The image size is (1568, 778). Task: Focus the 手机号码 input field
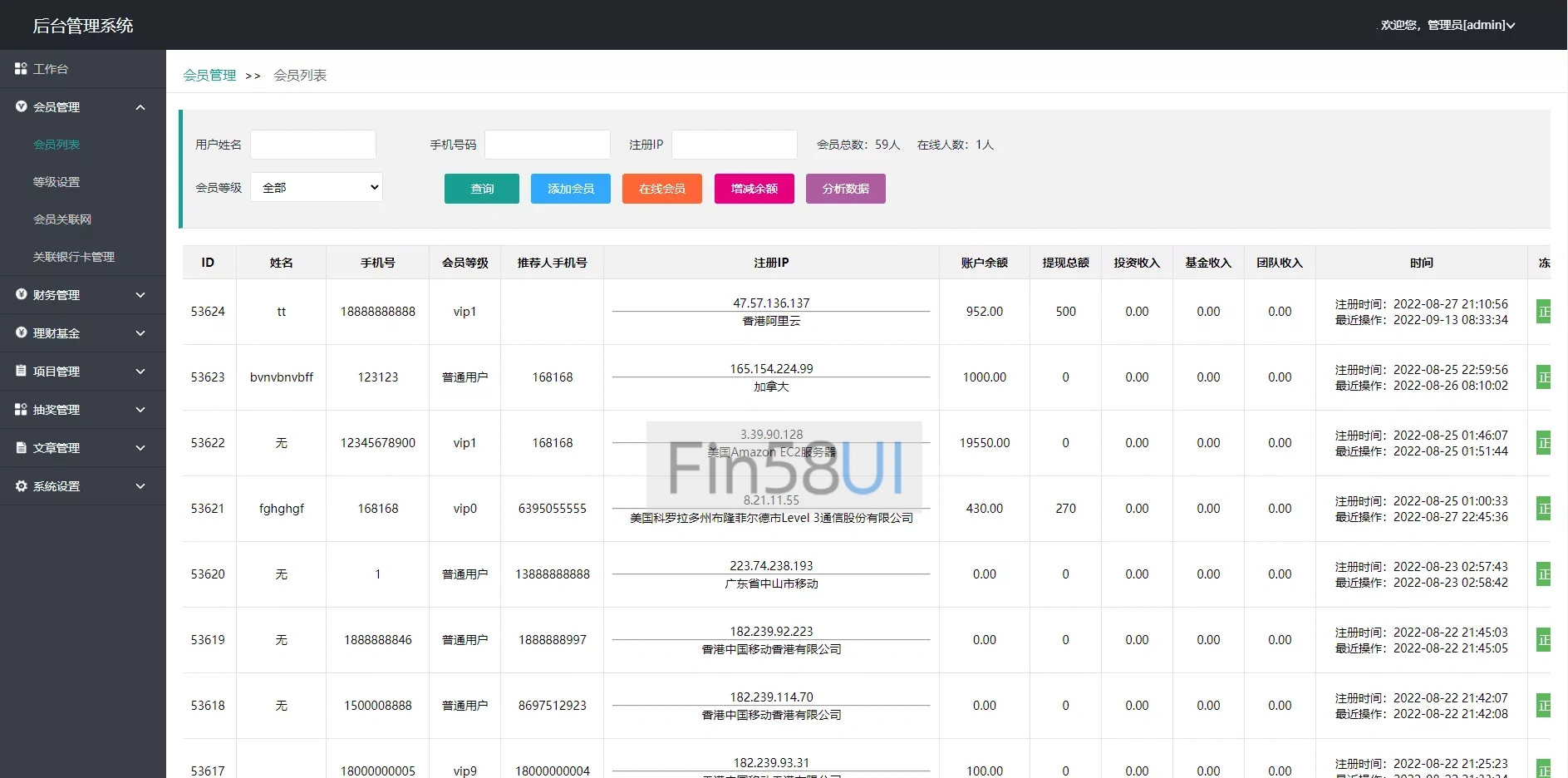click(x=547, y=145)
